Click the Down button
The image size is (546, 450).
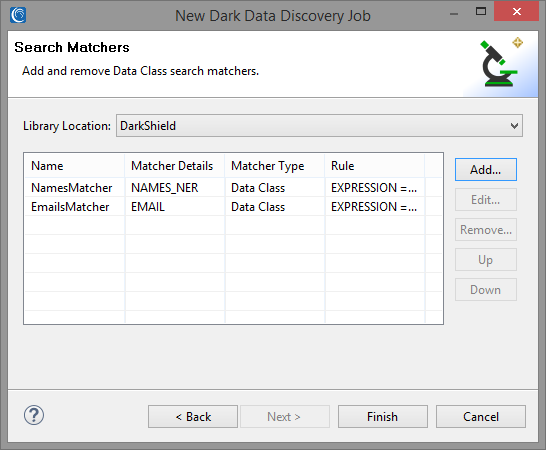pyautogui.click(x=485, y=289)
